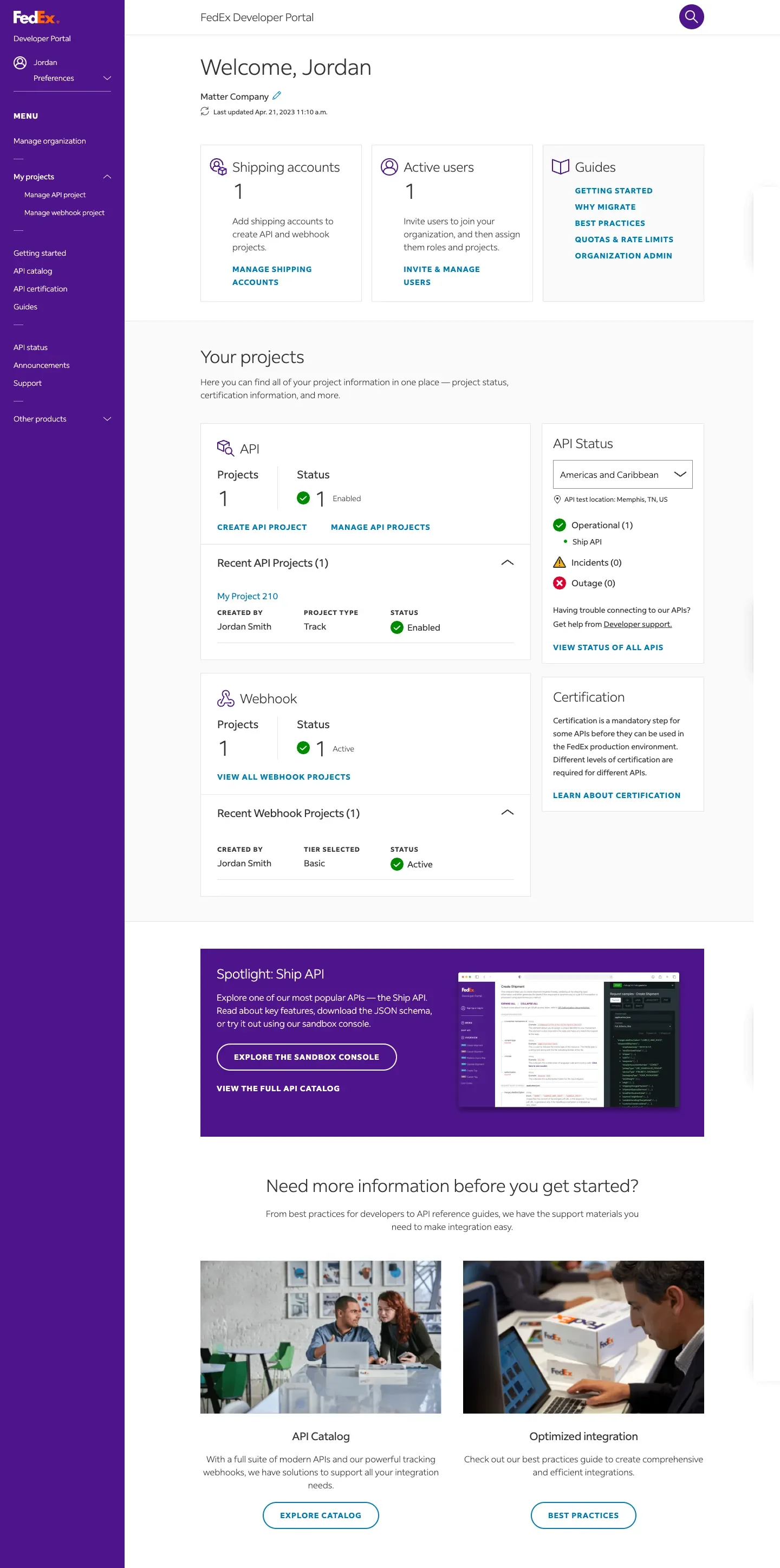Click the API test location pin icon
Screen dimensions: 780x1568
pos(557,499)
